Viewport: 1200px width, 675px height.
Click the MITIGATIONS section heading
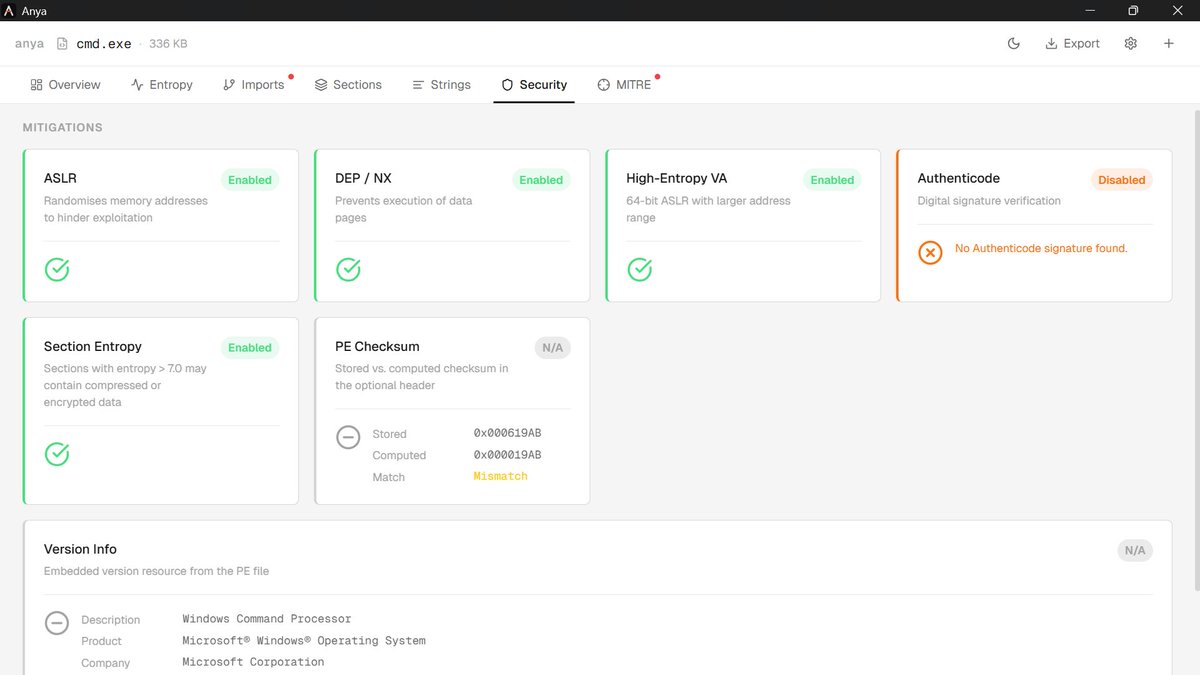pos(63,128)
